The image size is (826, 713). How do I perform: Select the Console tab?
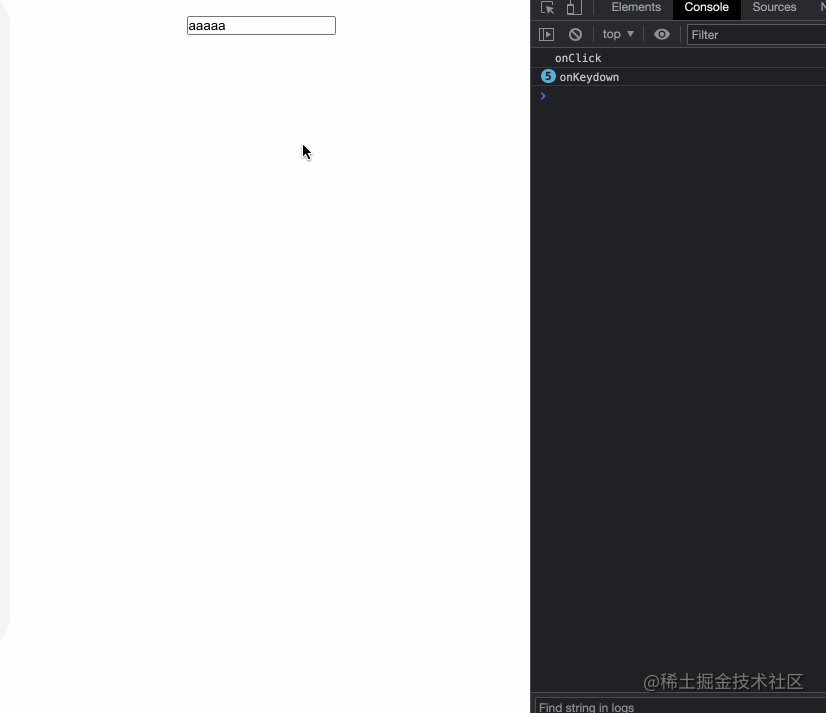point(706,7)
